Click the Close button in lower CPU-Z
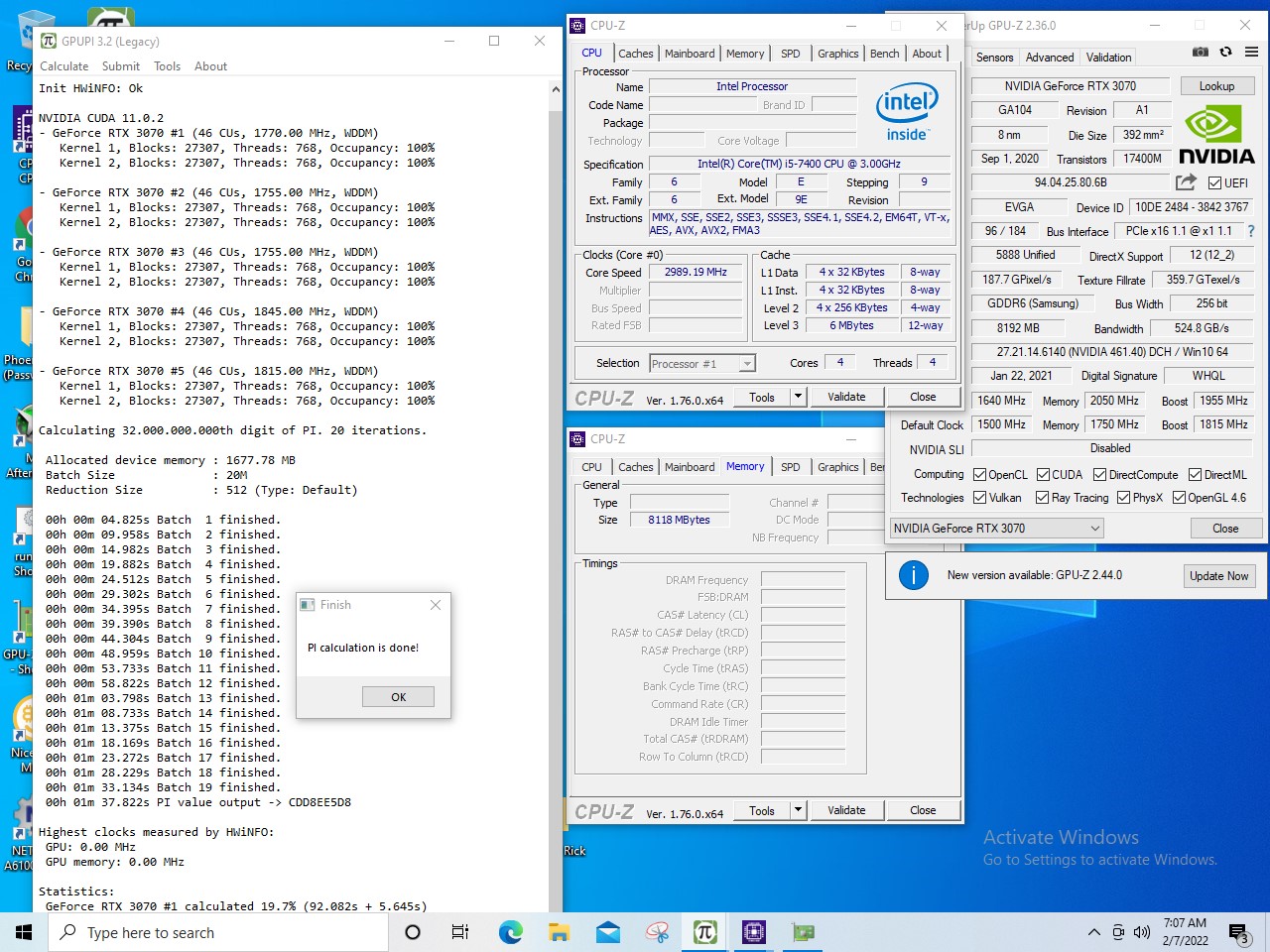The height and width of the screenshot is (952, 1270). point(923,810)
